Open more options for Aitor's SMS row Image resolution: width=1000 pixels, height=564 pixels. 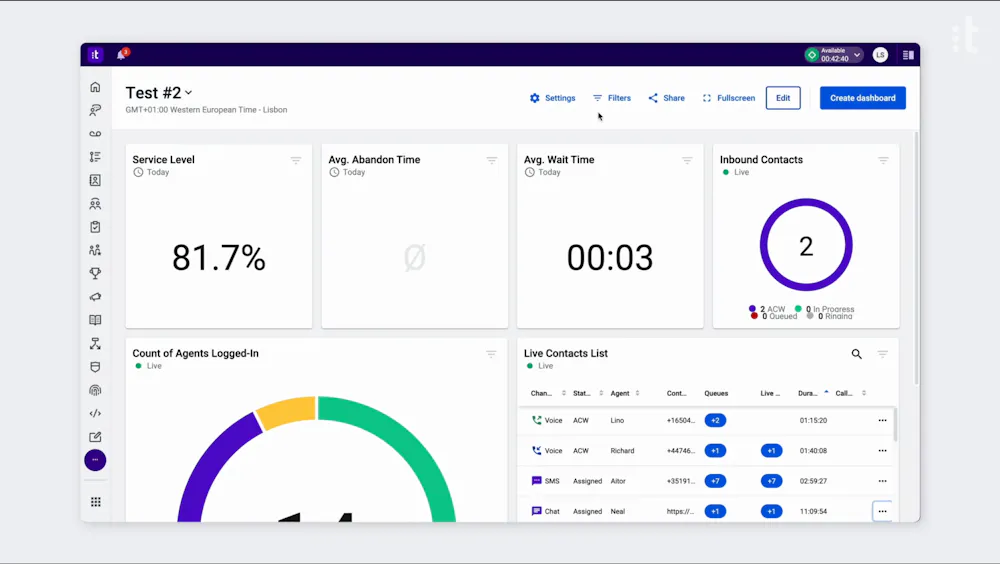point(883,481)
